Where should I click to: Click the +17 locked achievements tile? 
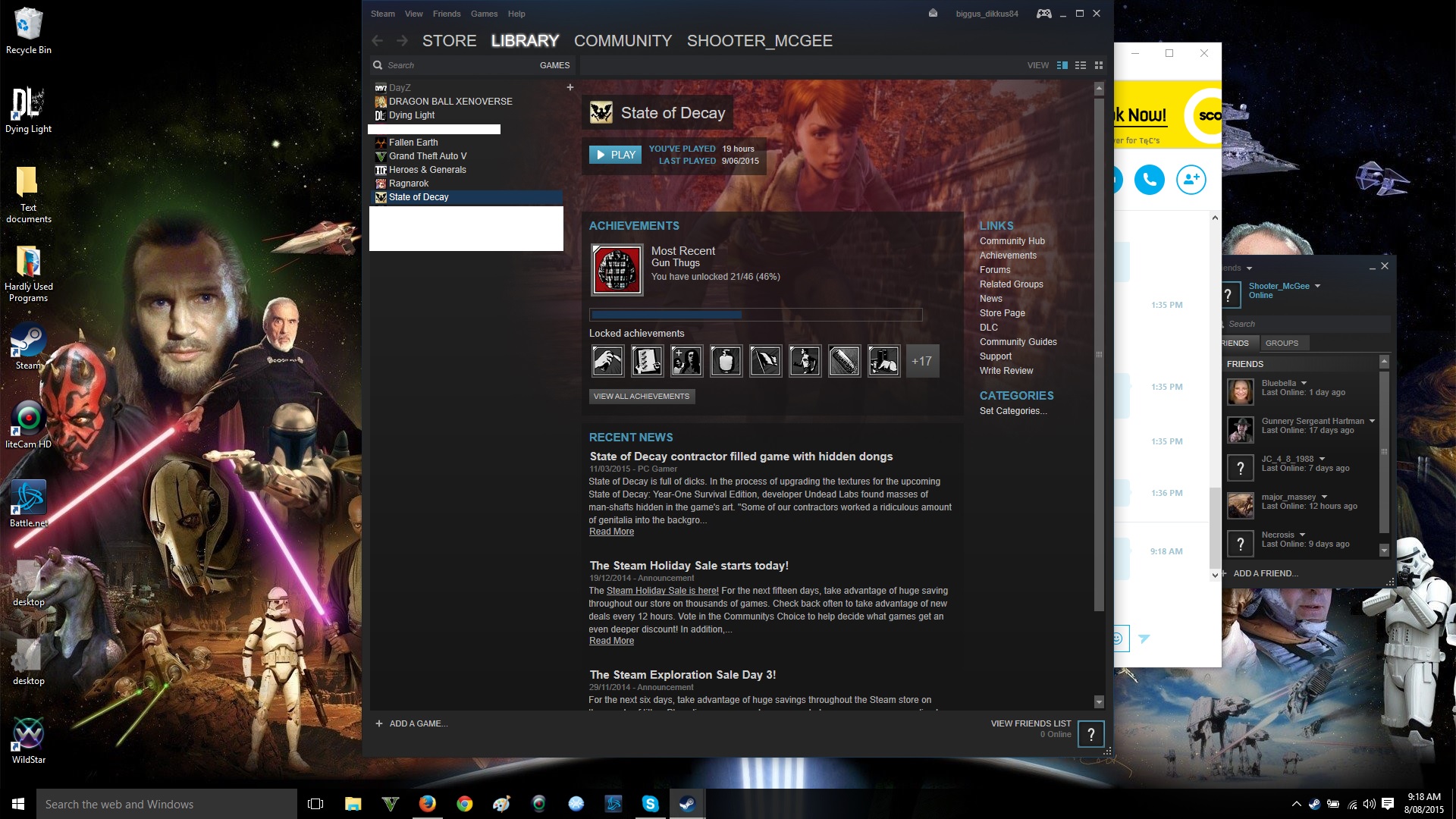(x=922, y=361)
